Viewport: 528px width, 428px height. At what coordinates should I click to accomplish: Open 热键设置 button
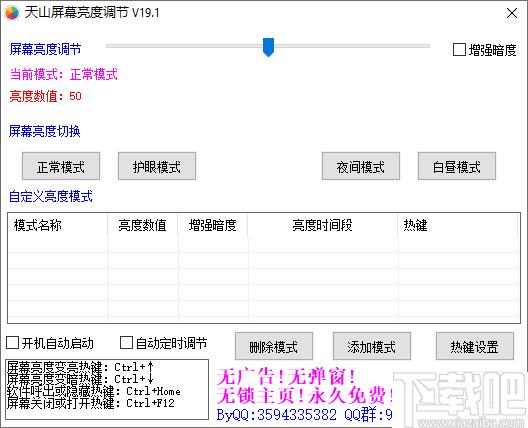[475, 347]
